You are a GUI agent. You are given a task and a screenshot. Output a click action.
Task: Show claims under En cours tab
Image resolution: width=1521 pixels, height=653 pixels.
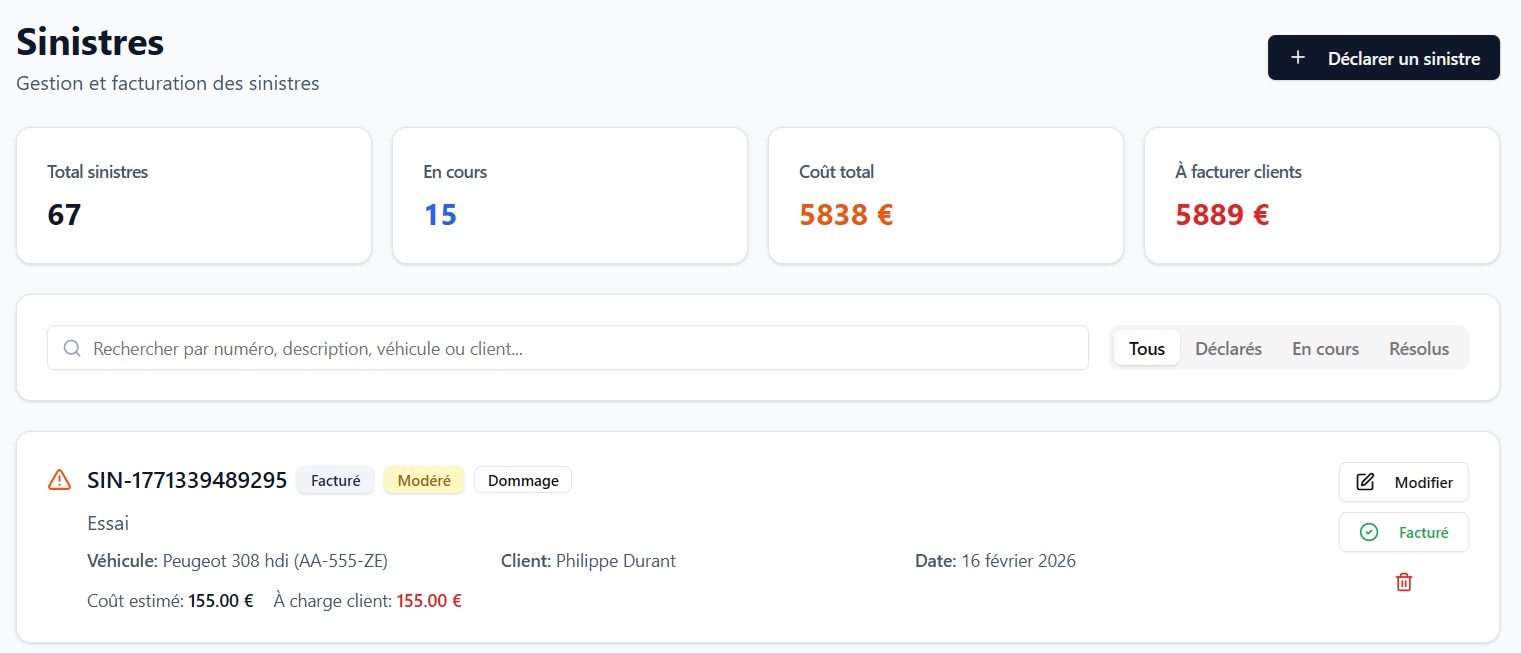click(1325, 349)
